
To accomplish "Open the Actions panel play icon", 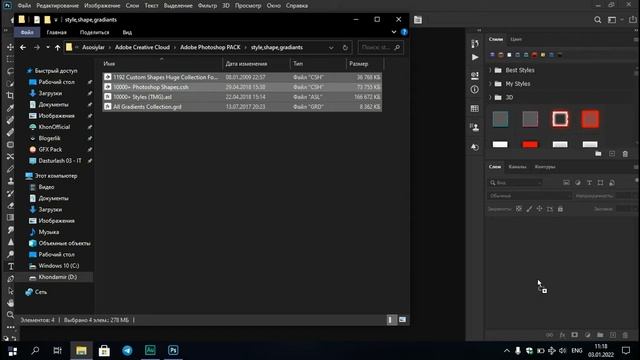I will pos(475,57).
